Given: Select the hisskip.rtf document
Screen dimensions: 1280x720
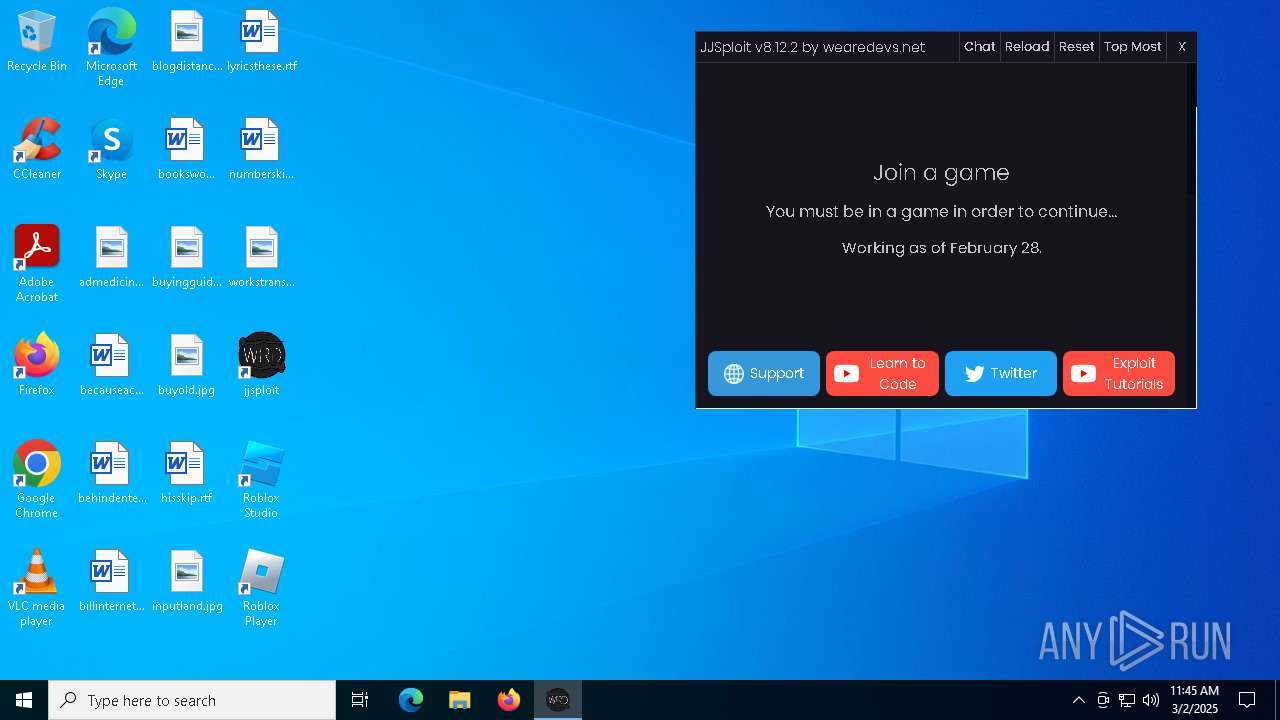Looking at the screenshot, I should click(186, 474).
